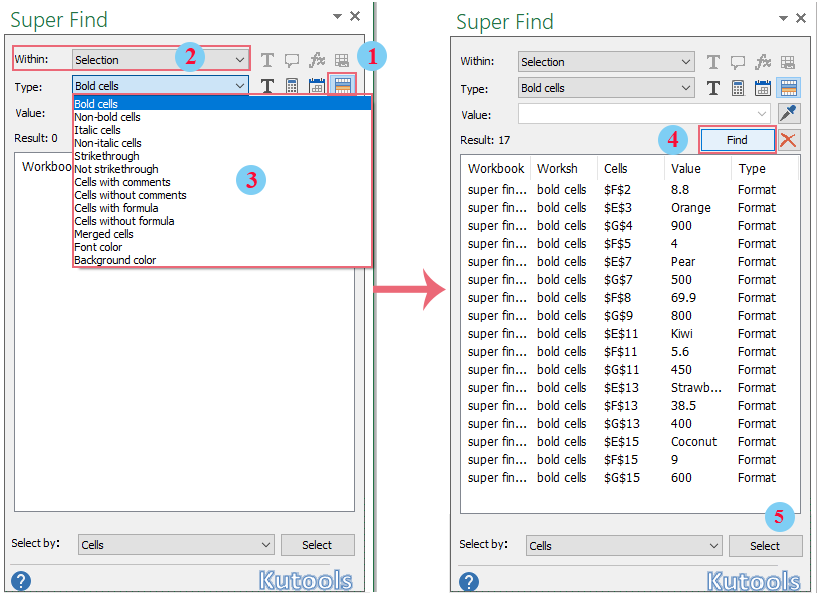Open pane options arrow in right panel title bar
This screenshot has height=593, width=818.
click(783, 18)
